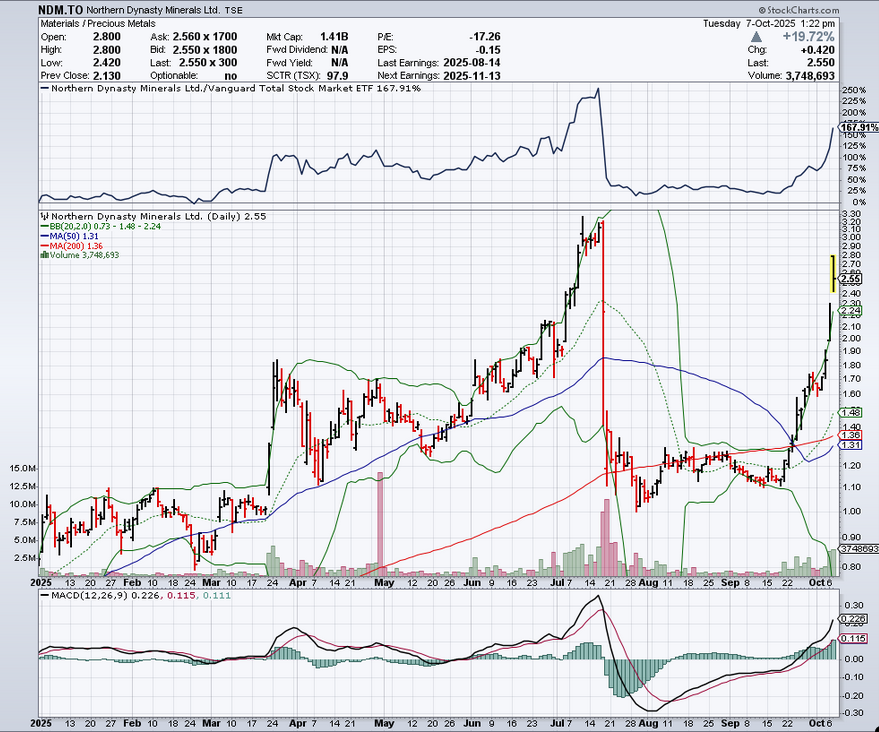Click the blue MA(50) legend line marker
Image resolution: width=879 pixels, height=732 pixels.
[x=43, y=236]
